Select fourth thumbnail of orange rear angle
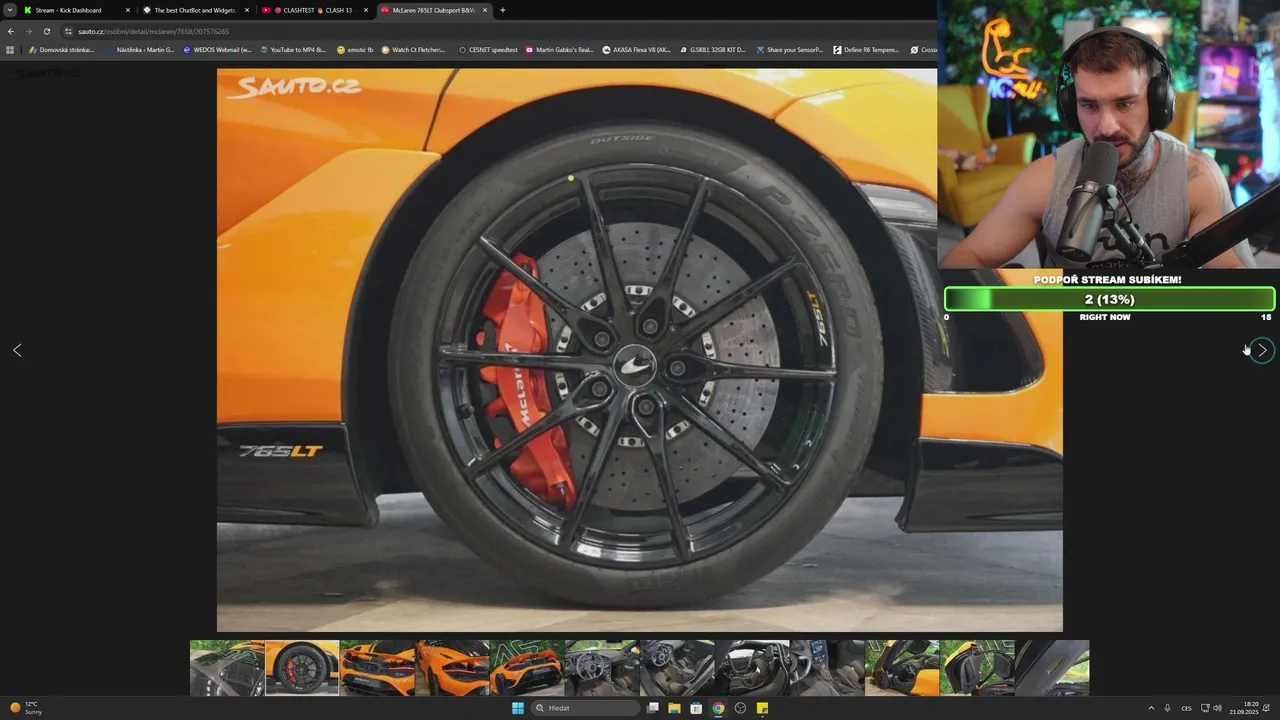1280x720 pixels. click(452, 668)
